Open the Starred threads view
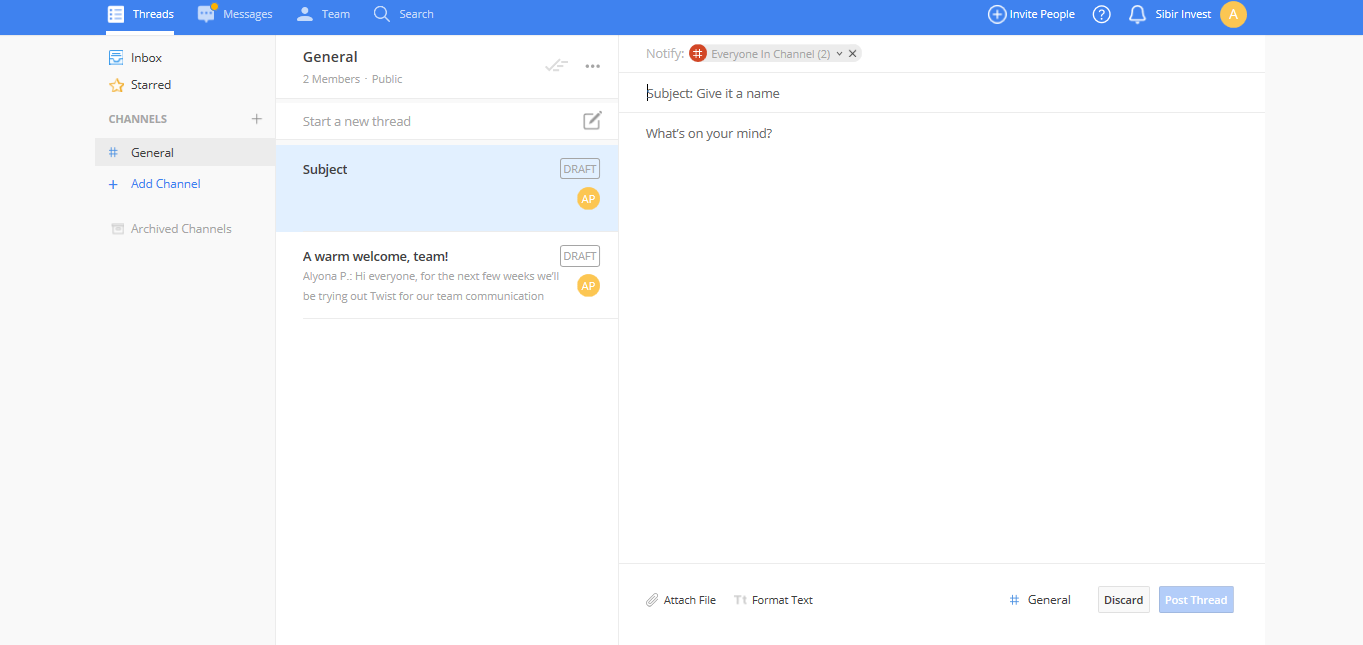The height and width of the screenshot is (645, 1363). [x=150, y=85]
